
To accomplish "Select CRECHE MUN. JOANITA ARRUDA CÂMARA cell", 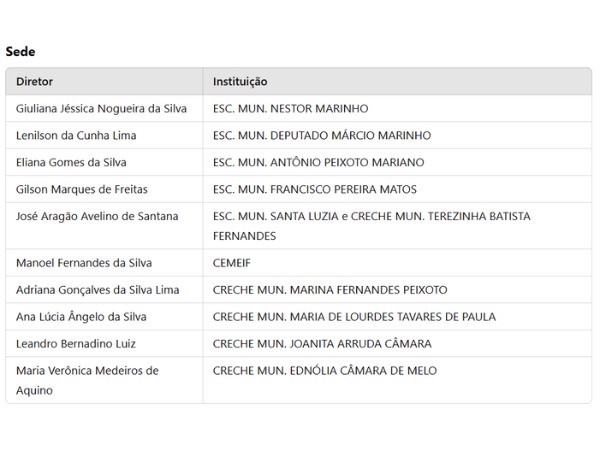I will [x=397, y=344].
